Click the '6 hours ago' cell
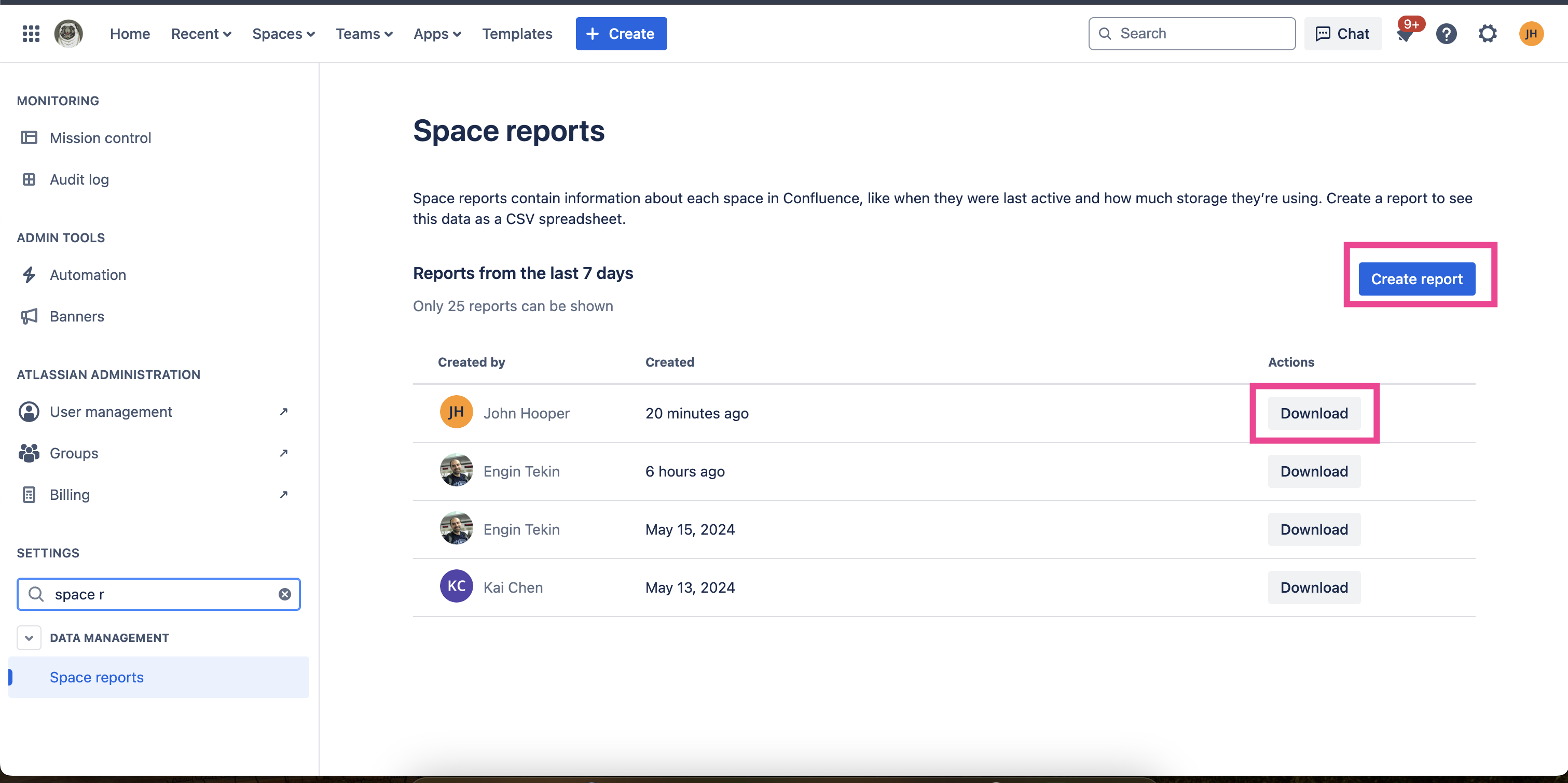This screenshot has width=1568, height=783. (685, 471)
